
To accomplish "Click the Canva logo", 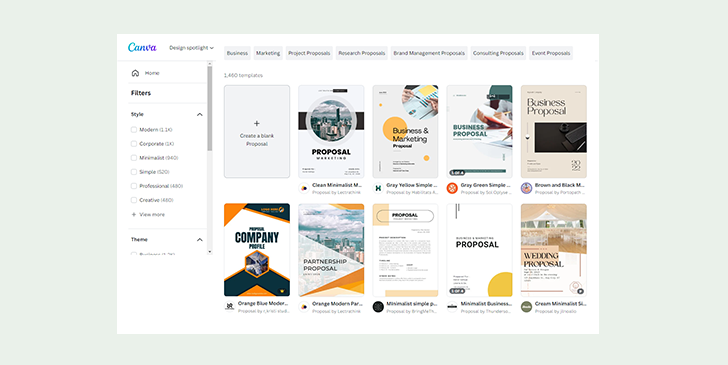I will tap(142, 47).
